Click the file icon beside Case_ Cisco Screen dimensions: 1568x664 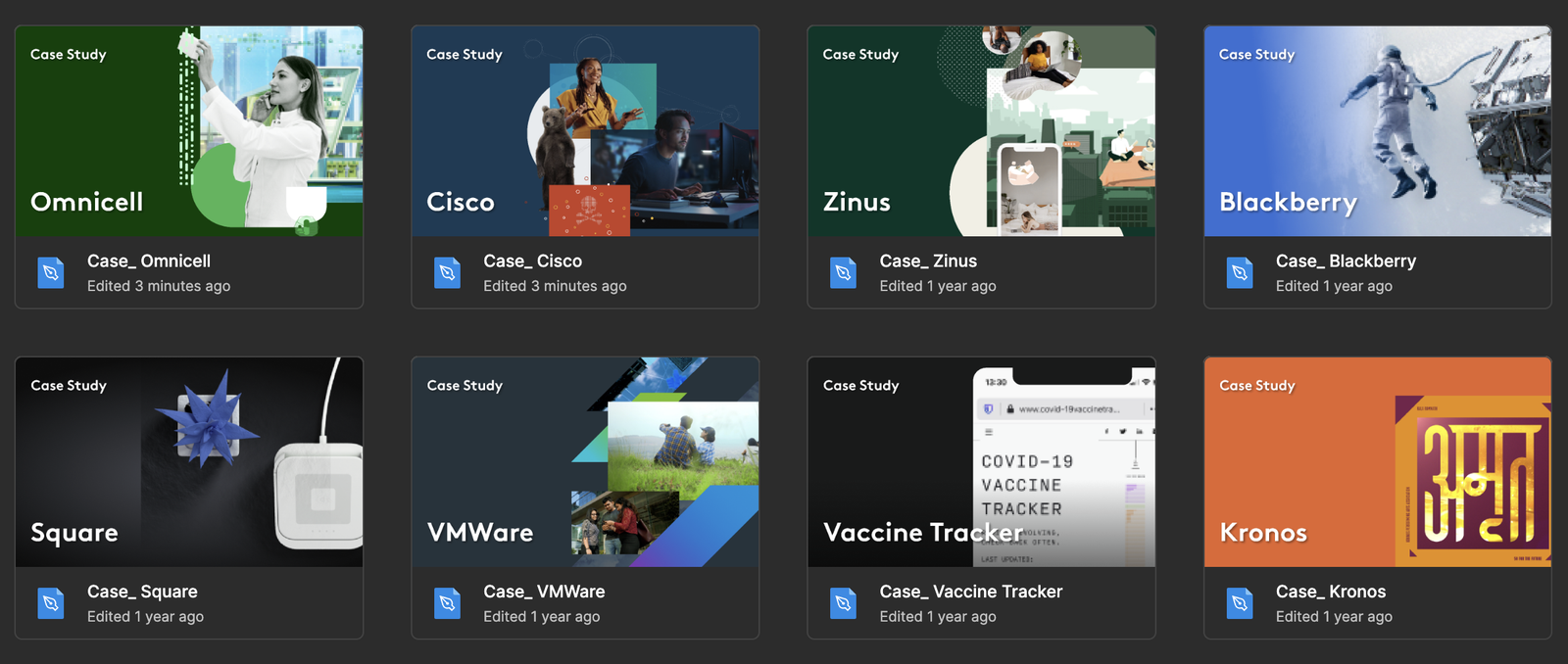pyautogui.click(x=447, y=272)
